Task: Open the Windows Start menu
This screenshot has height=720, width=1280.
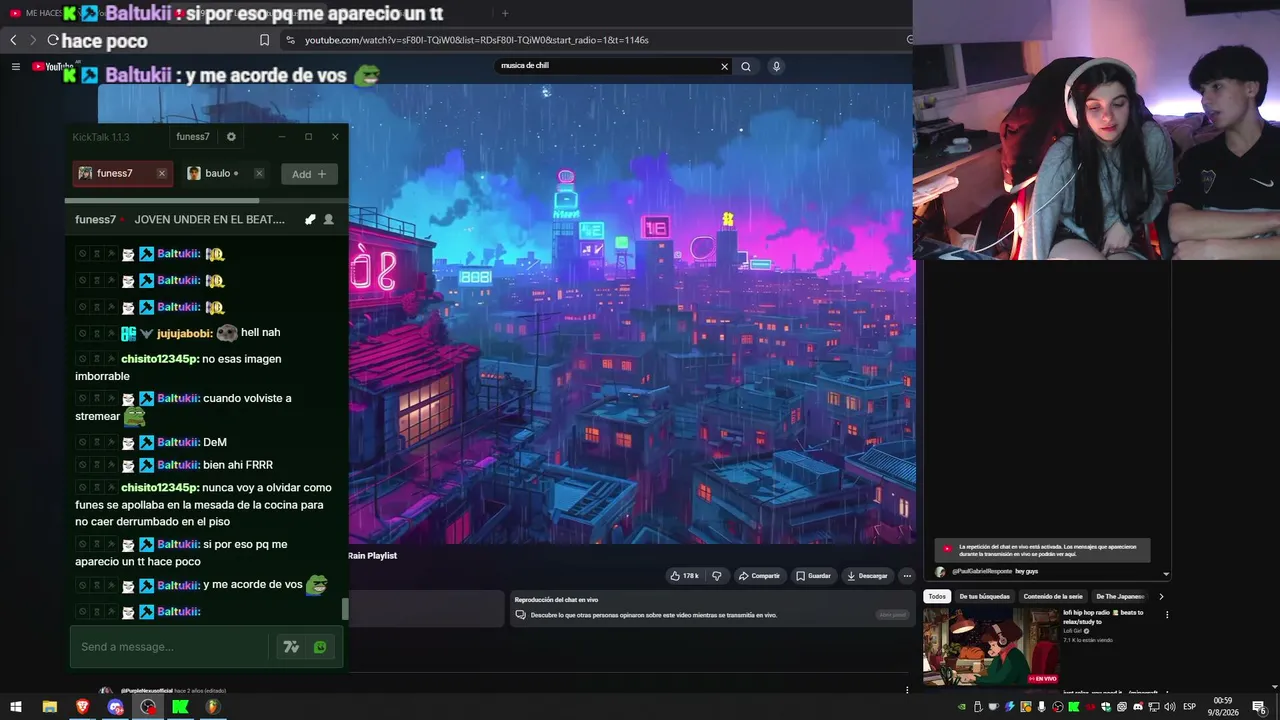Action: tap(16, 707)
